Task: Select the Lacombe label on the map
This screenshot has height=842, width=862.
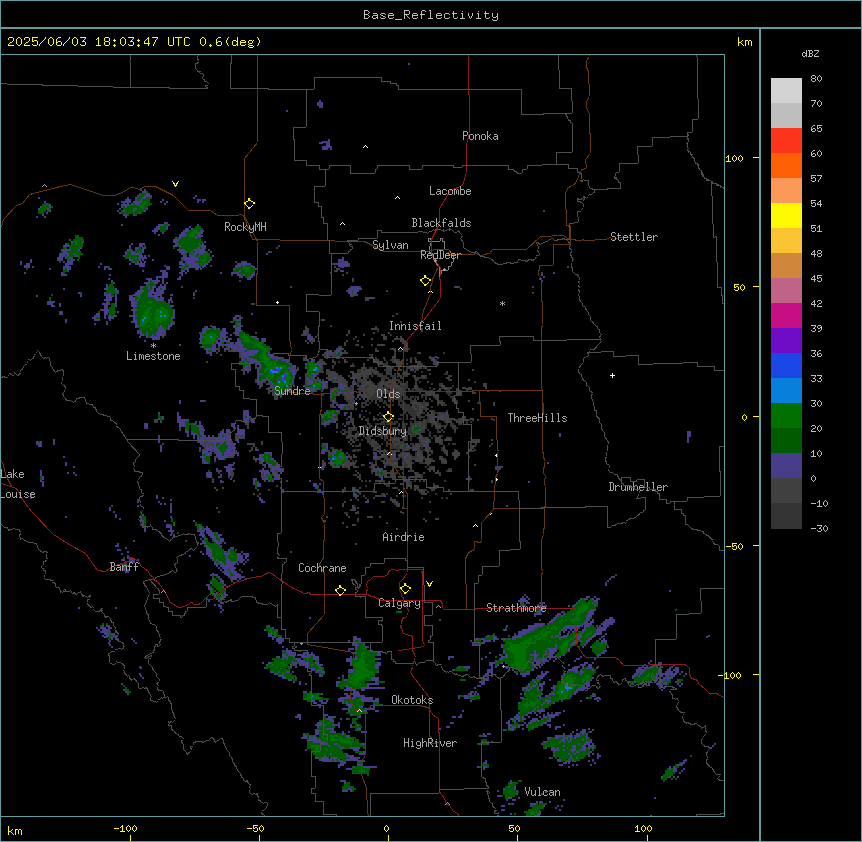Action: click(450, 191)
